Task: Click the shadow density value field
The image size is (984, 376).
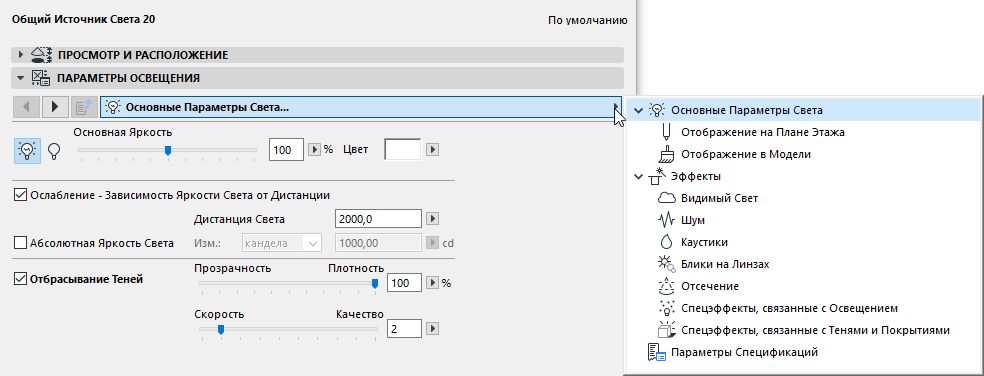Action: coord(403,283)
